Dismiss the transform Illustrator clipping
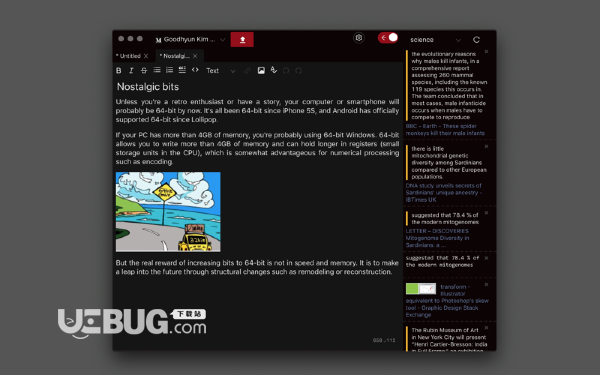The image size is (600, 375). pyautogui.click(x=486, y=285)
